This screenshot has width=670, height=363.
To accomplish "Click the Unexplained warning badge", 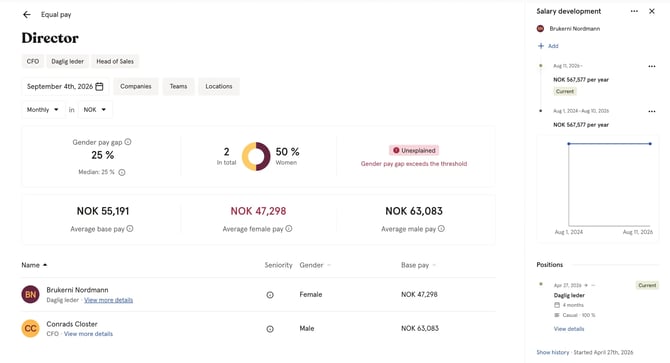I will [414, 150].
